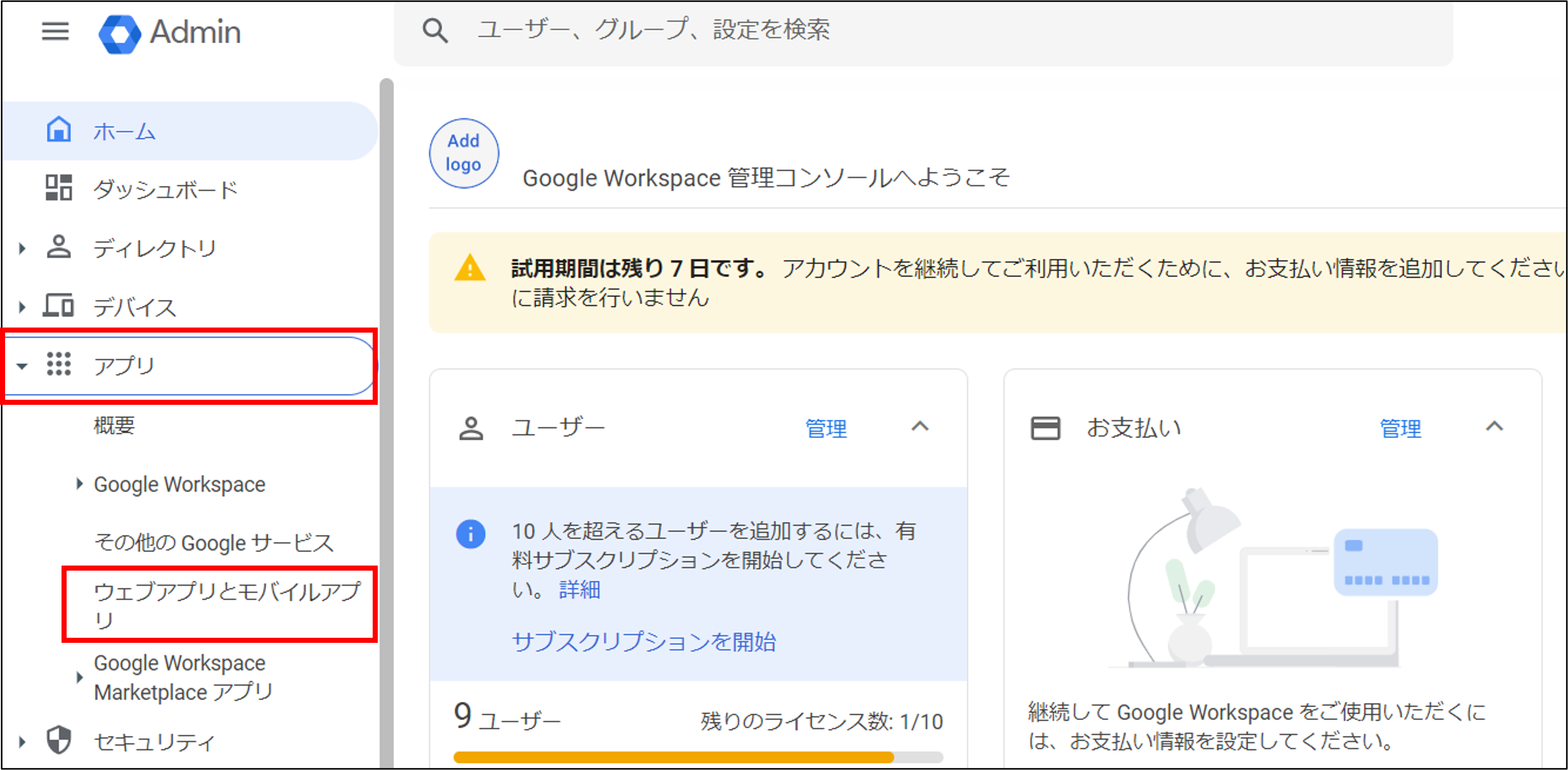Viewport: 1568px width, 770px height.
Task: Collapse the アプリ section arrow
Action: (22, 366)
